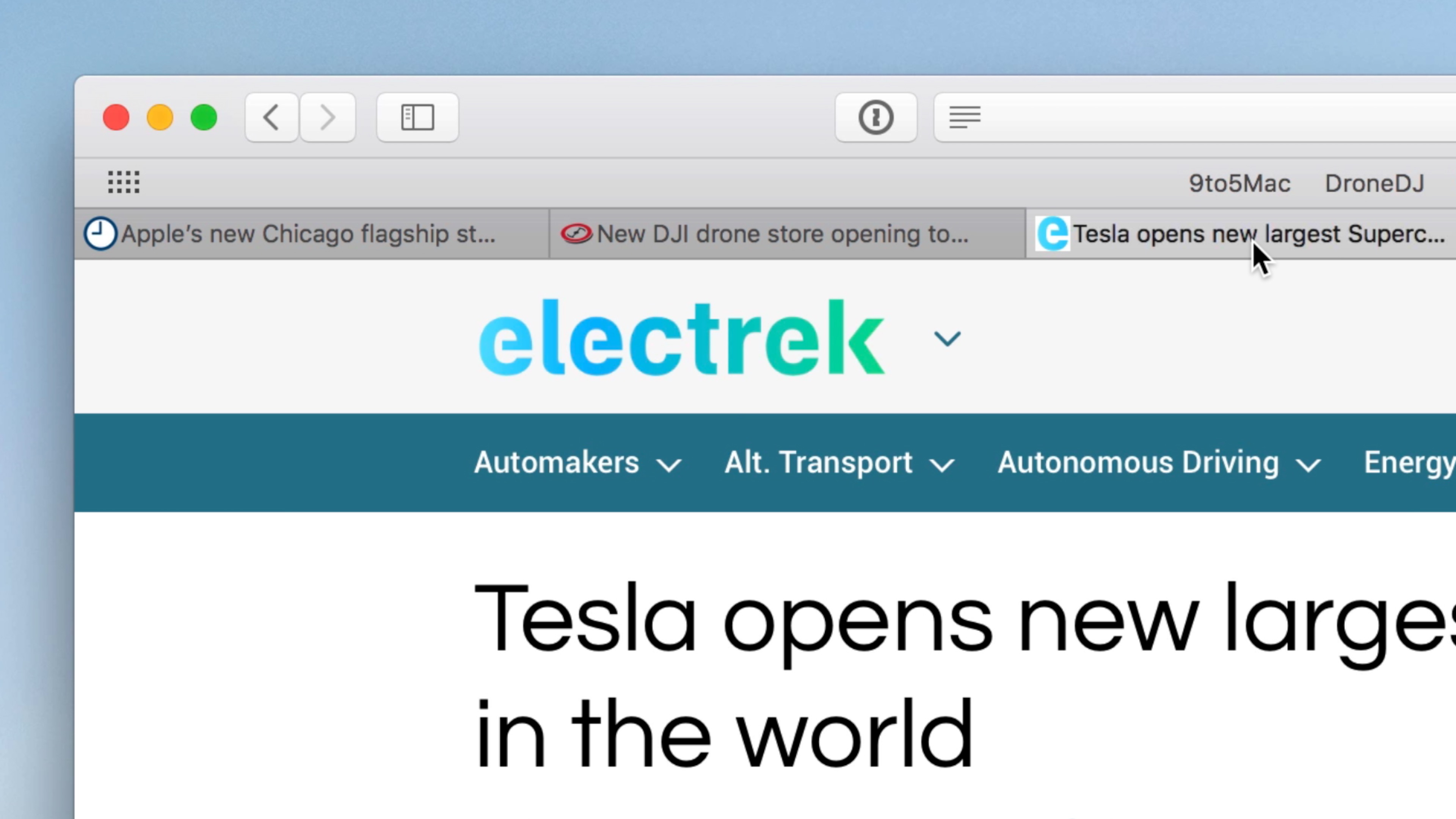The height and width of the screenshot is (819, 1456).
Task: Click the back navigation arrow icon
Action: [271, 118]
